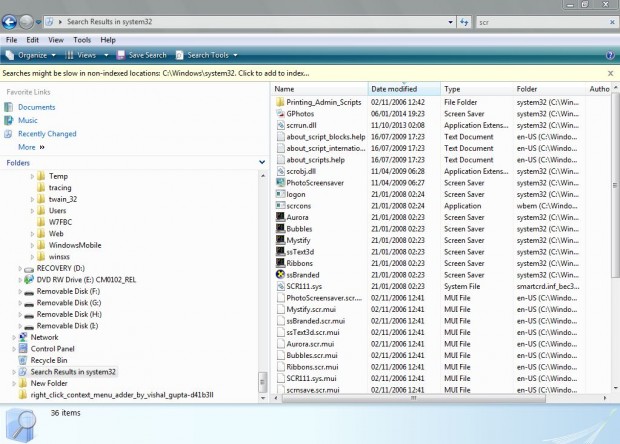Open Documents in Favorite Links

tap(36, 107)
